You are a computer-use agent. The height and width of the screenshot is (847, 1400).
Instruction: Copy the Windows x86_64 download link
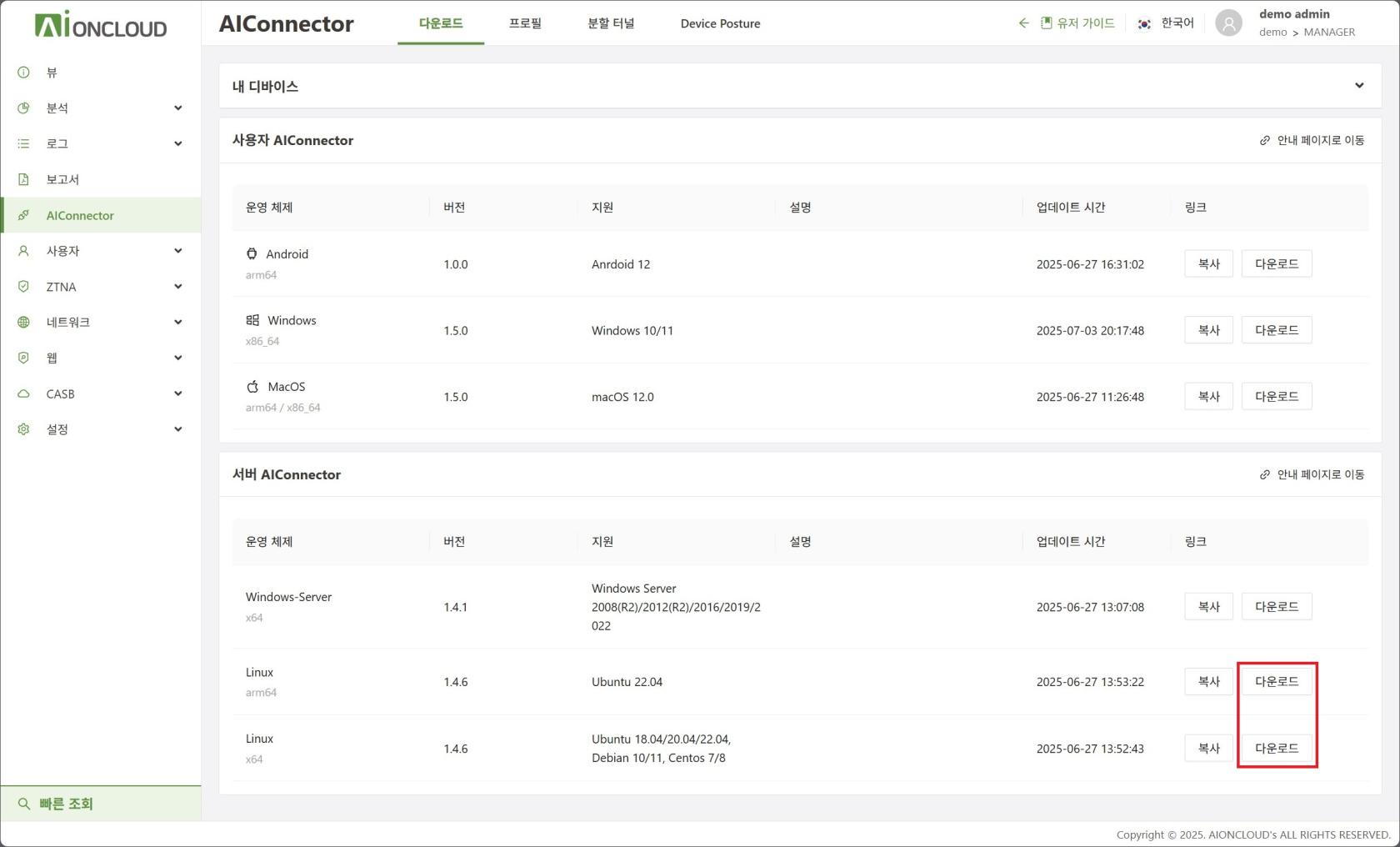[1208, 330]
